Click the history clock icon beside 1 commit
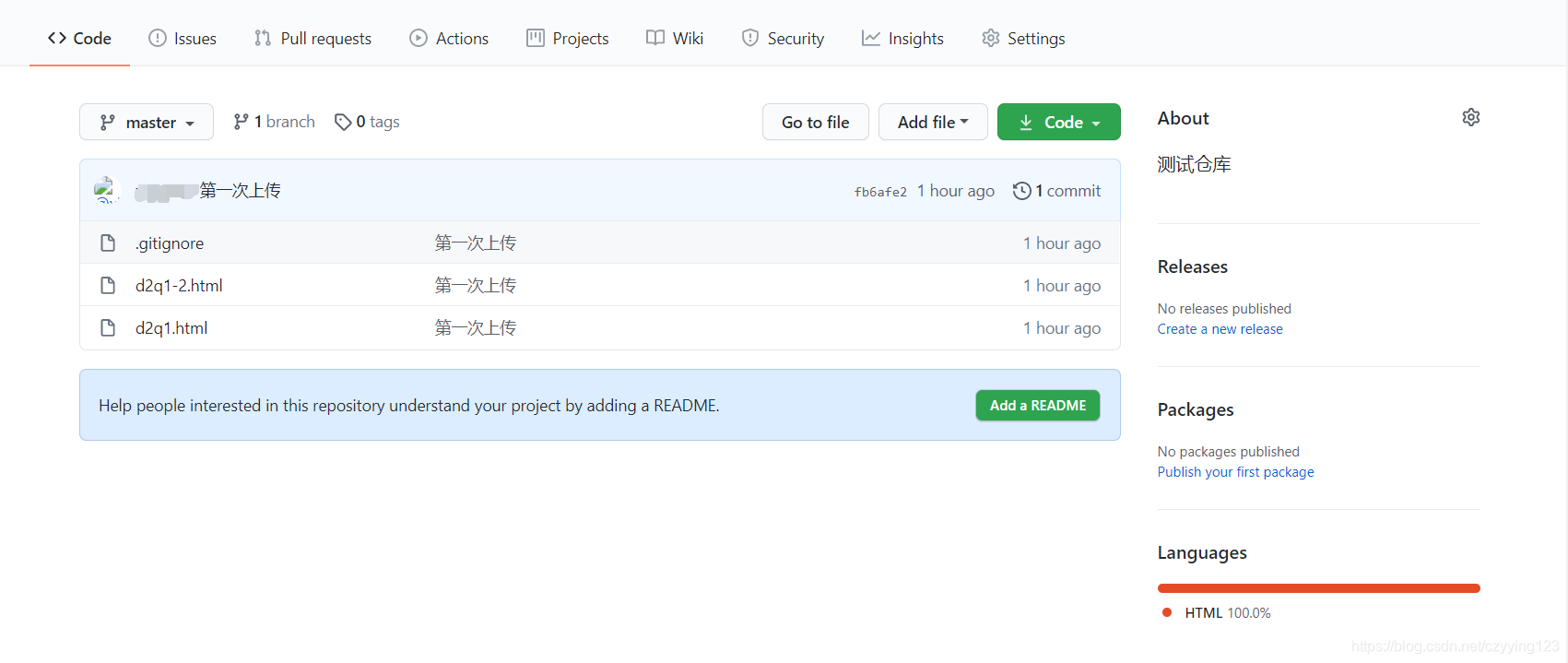Screen dimensions: 1568x663 pos(1021,191)
